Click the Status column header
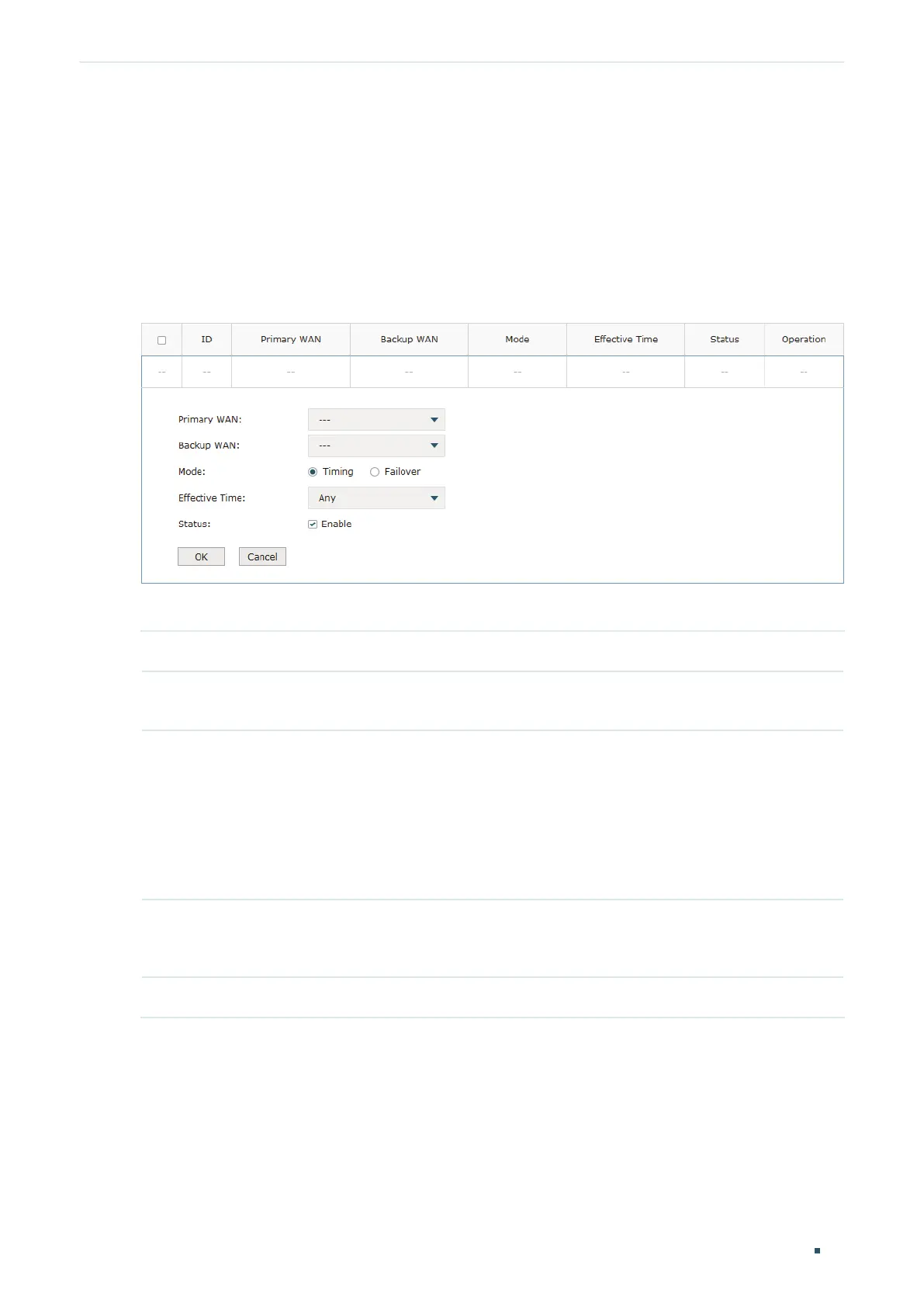This screenshot has height=1307, width=924. 725,339
